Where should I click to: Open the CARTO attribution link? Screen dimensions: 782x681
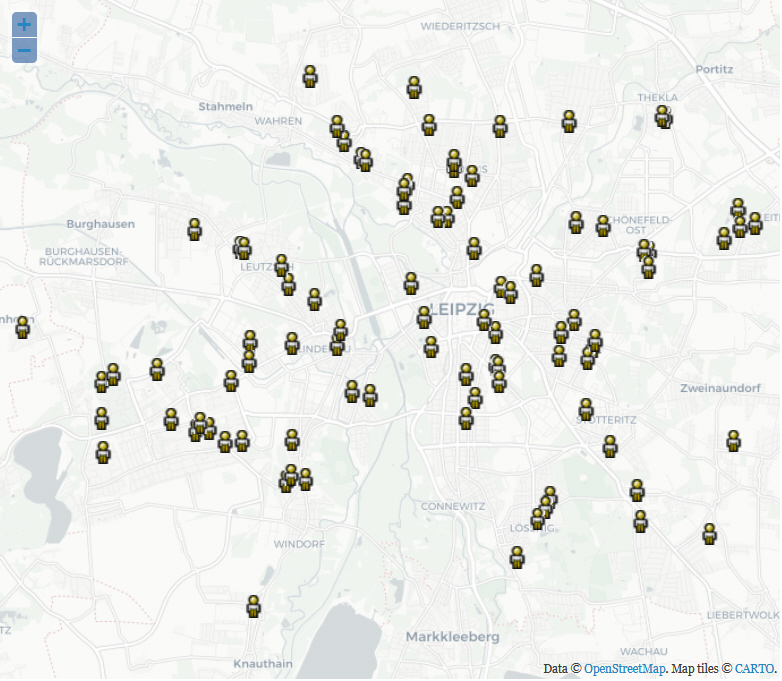pyautogui.click(x=754, y=668)
